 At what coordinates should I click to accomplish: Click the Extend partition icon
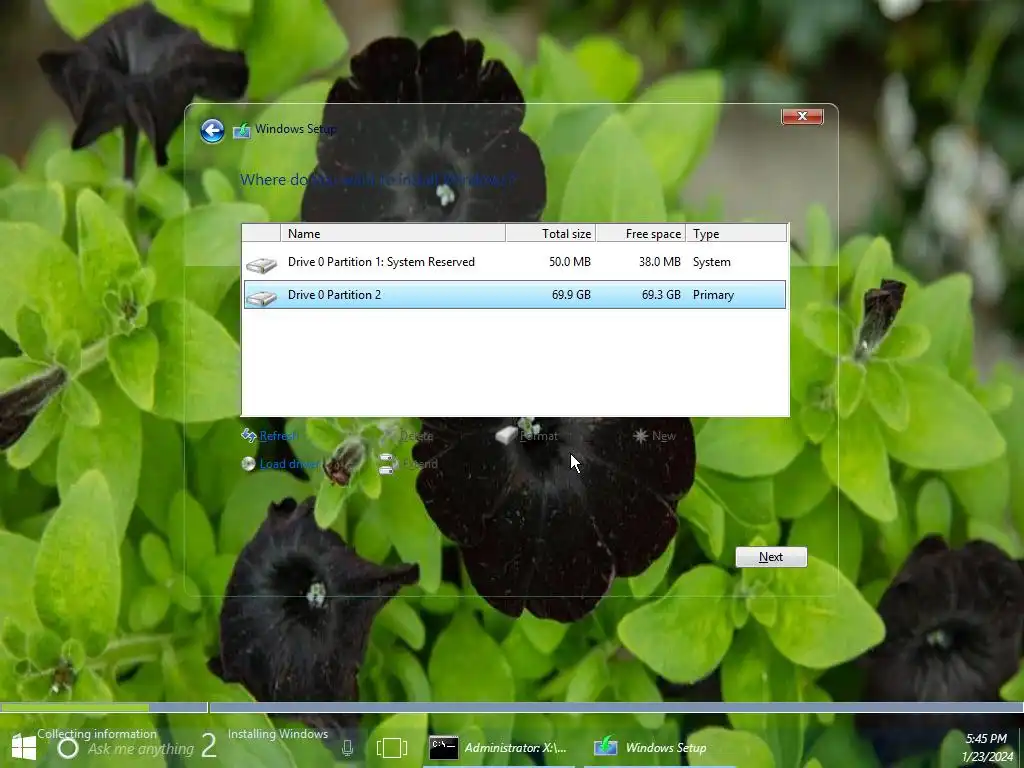click(x=388, y=464)
